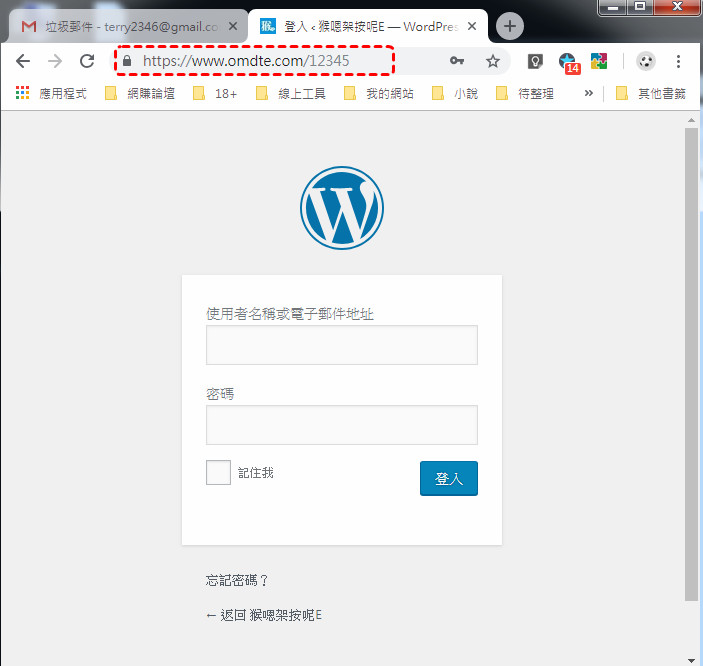This screenshot has height=666, width=703.
Task: Click the scrollbar up arrow
Action: coord(691,120)
